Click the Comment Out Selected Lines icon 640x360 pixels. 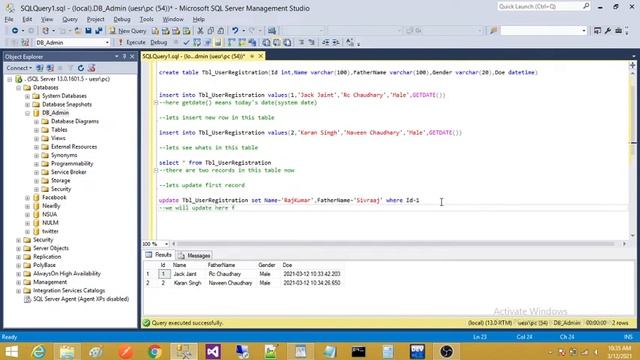(x=302, y=42)
